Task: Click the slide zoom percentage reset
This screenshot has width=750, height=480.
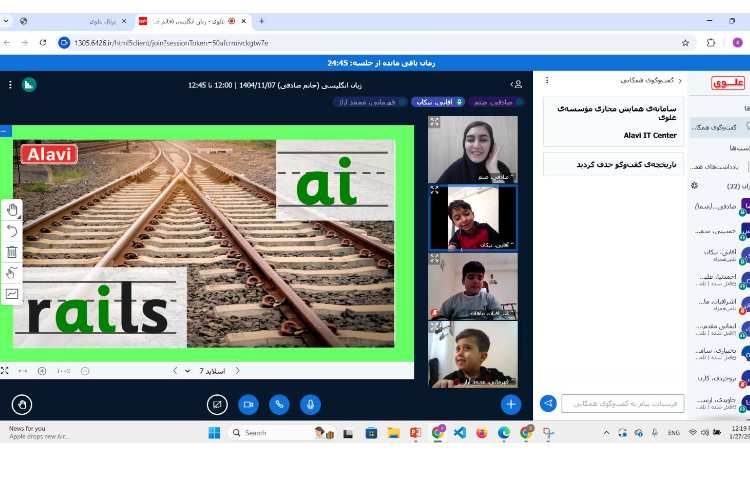Action: (64, 371)
